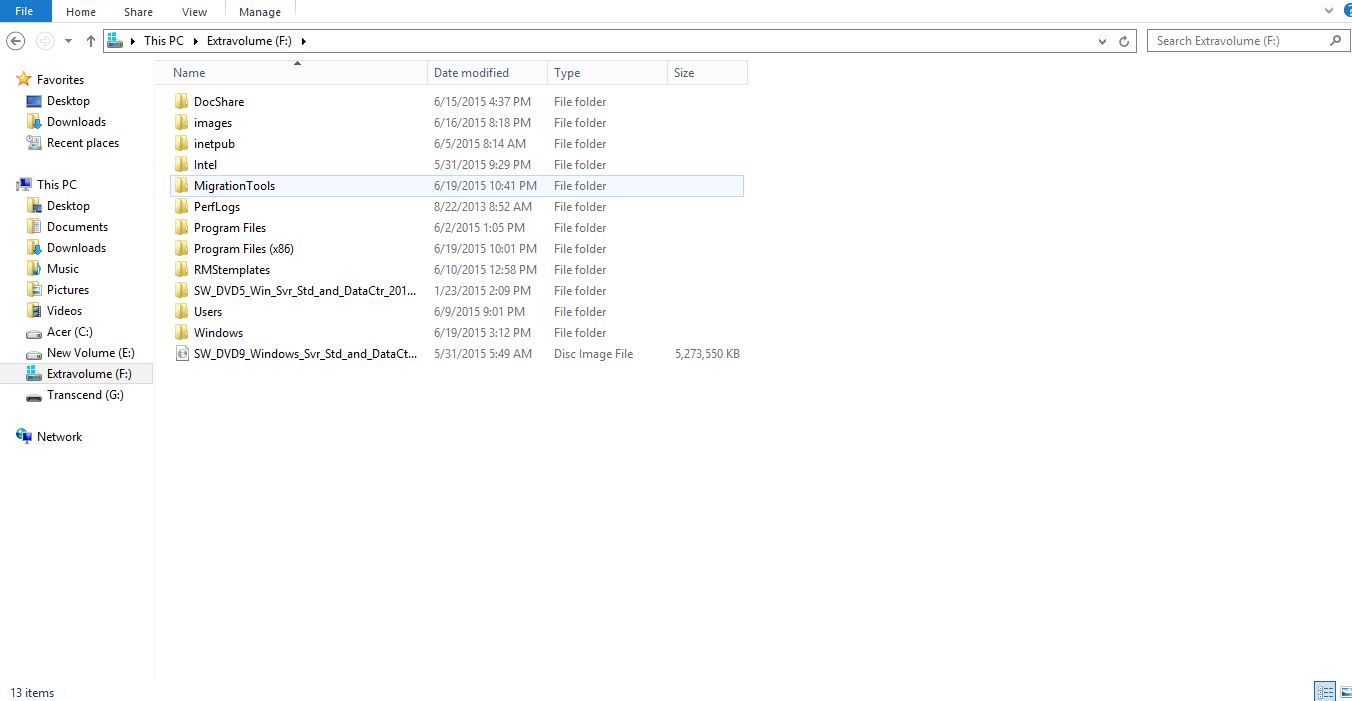
Task: Sort by Size column header
Action: (x=684, y=73)
